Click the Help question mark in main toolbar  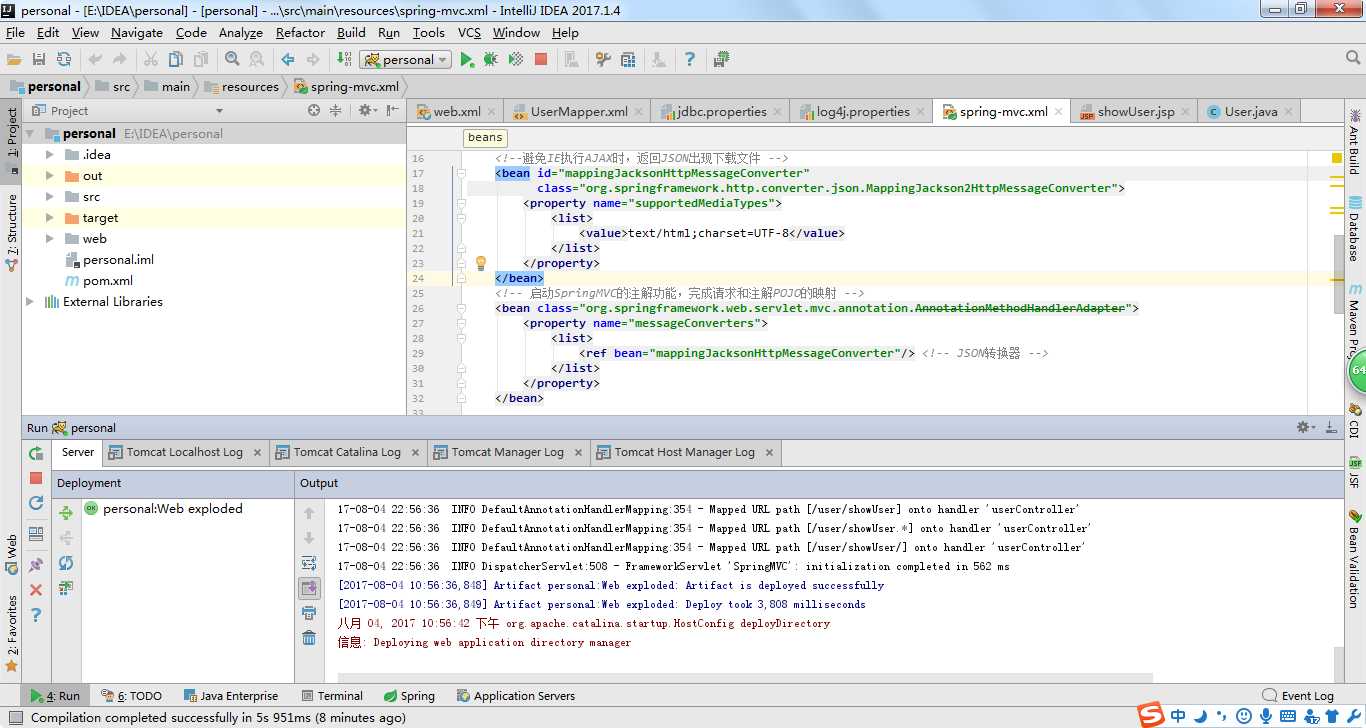click(689, 60)
